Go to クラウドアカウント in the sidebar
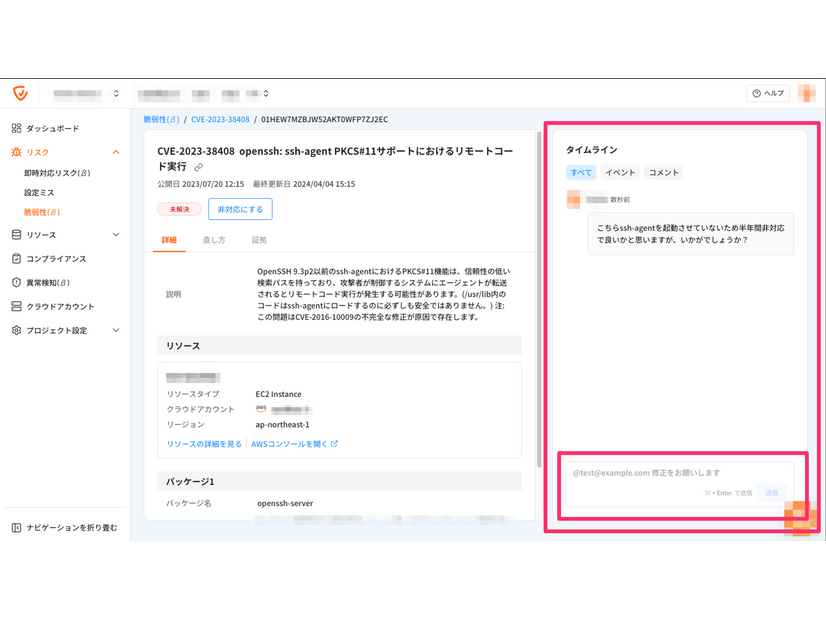 (60, 307)
